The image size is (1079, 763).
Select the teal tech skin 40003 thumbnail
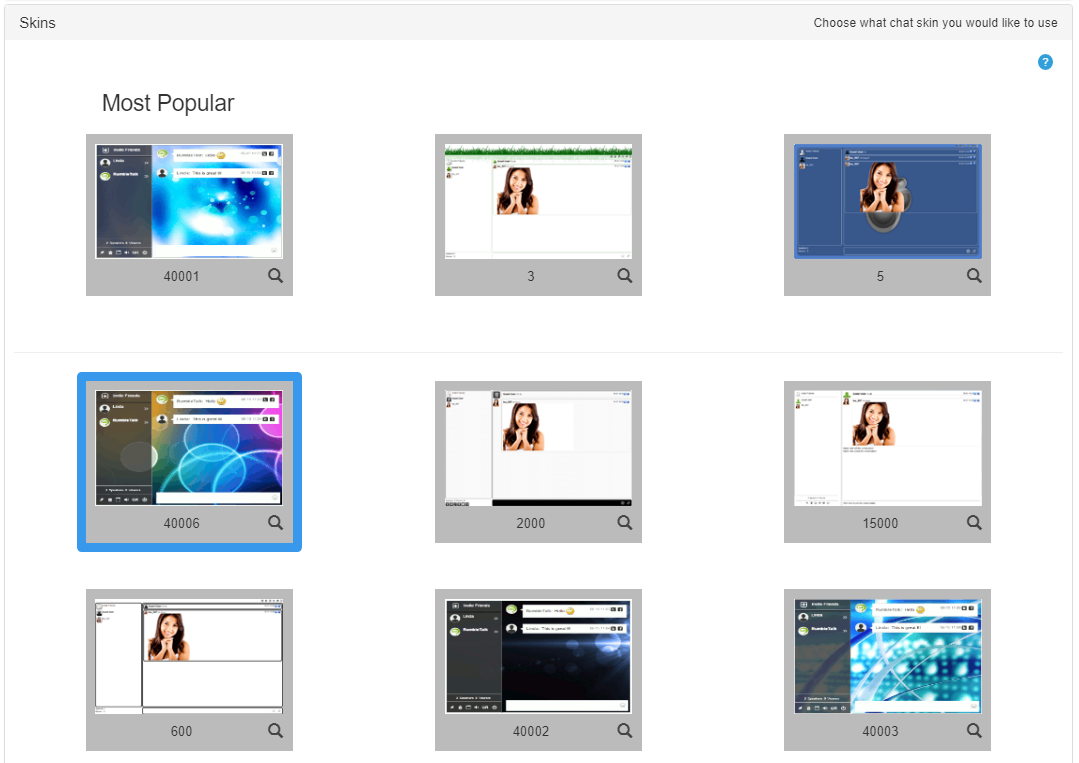pos(887,656)
